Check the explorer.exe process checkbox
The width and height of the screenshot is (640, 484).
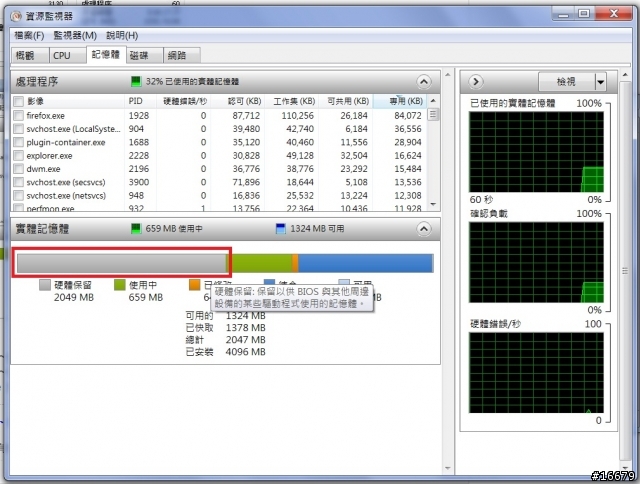coord(18,155)
